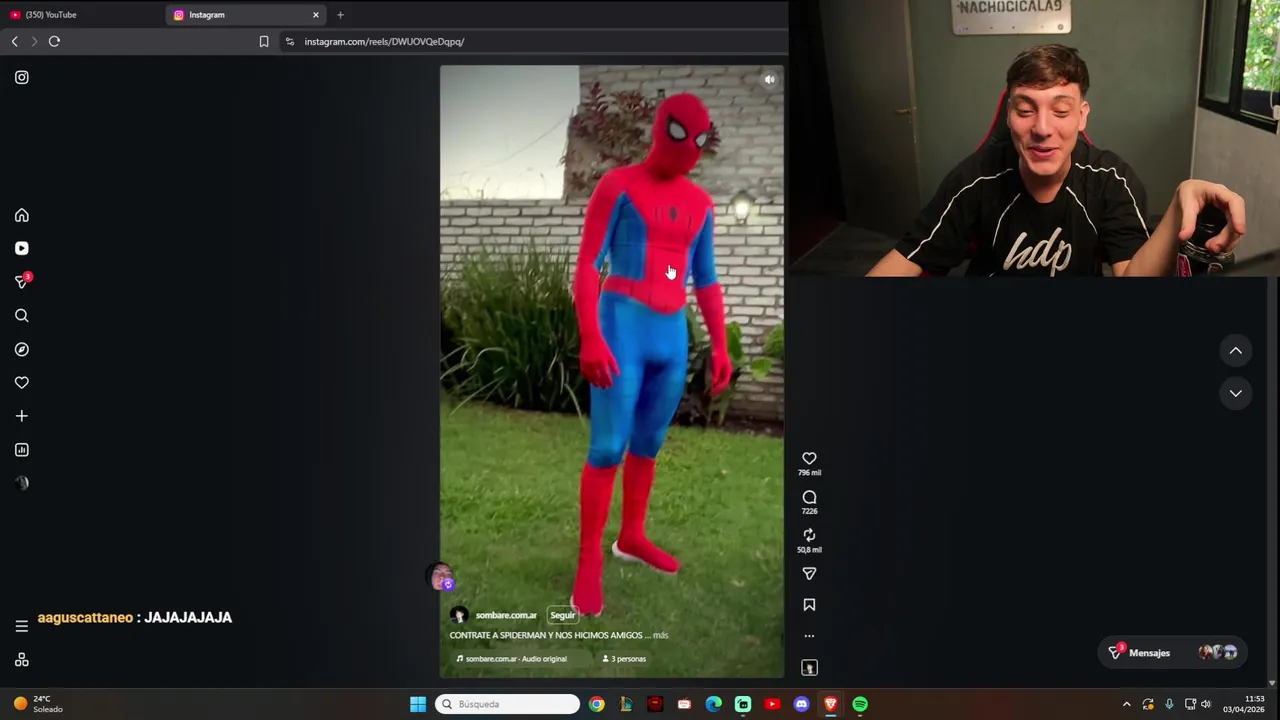Screen dimensions: 1280x720
Task: Close the Instagram browser tab
Action: pos(316,15)
